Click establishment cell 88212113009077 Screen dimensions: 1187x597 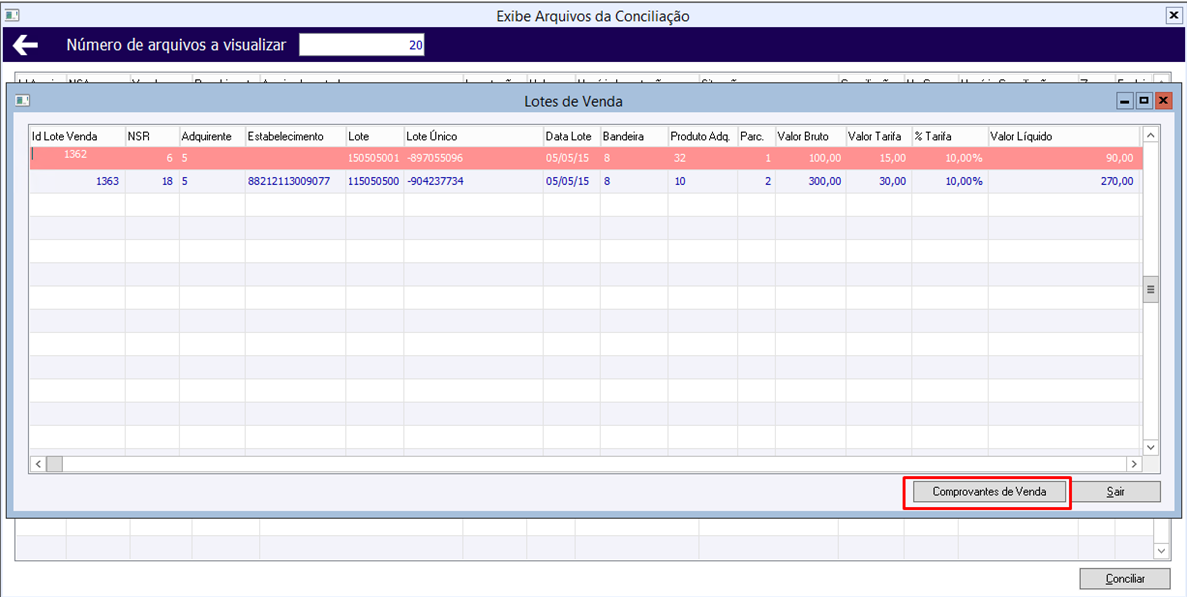coord(295,182)
